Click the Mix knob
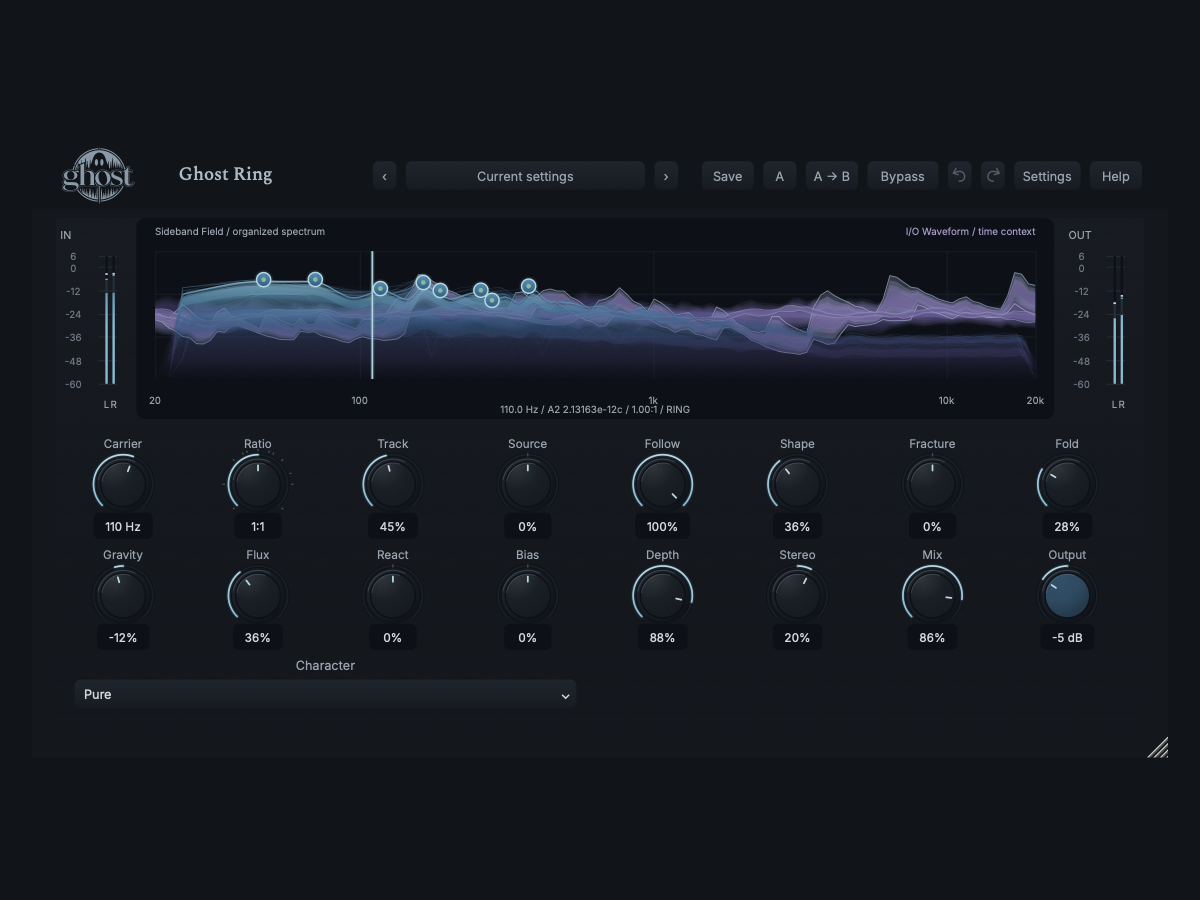This screenshot has height=900, width=1200. click(932, 596)
